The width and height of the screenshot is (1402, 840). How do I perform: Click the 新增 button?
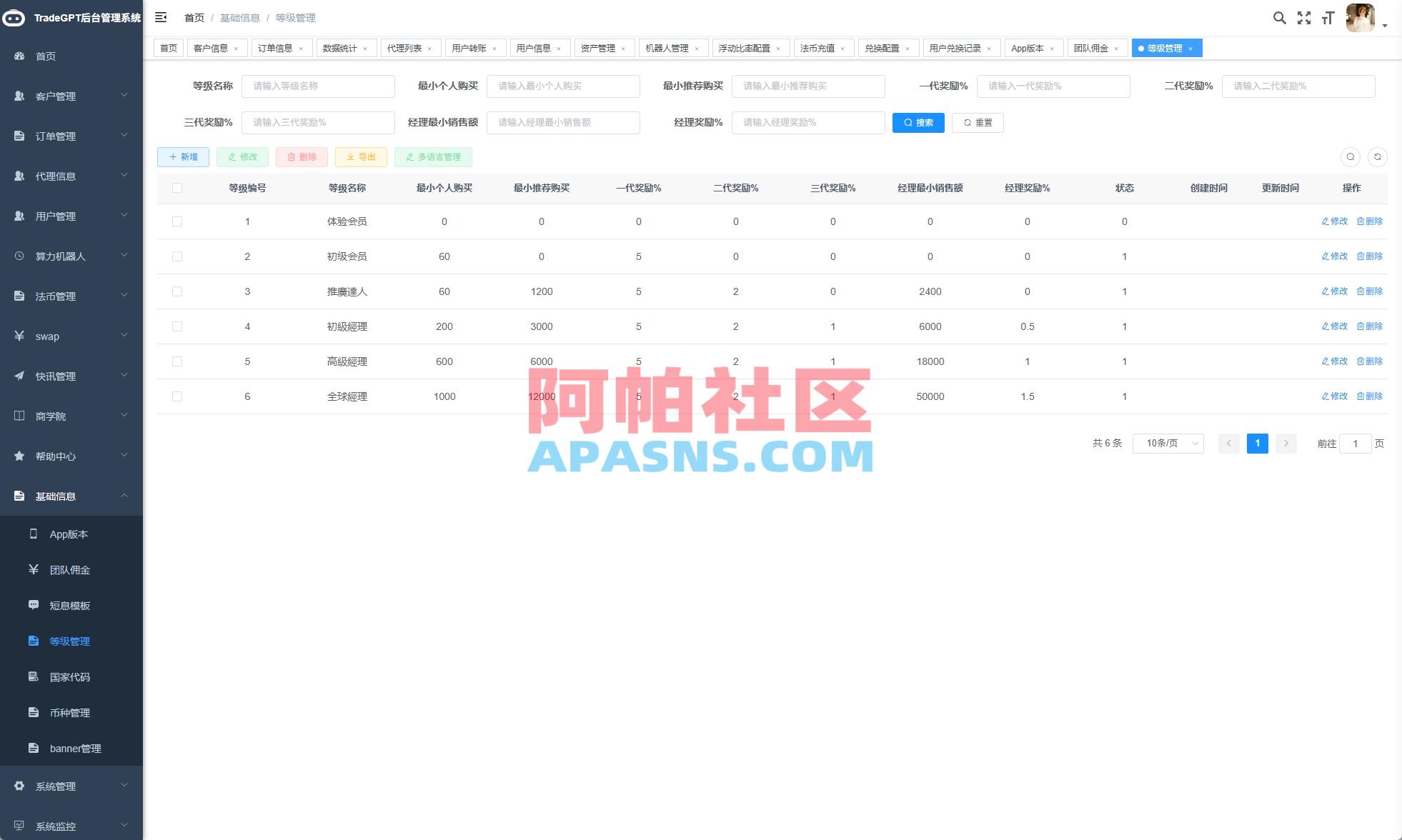coord(183,156)
